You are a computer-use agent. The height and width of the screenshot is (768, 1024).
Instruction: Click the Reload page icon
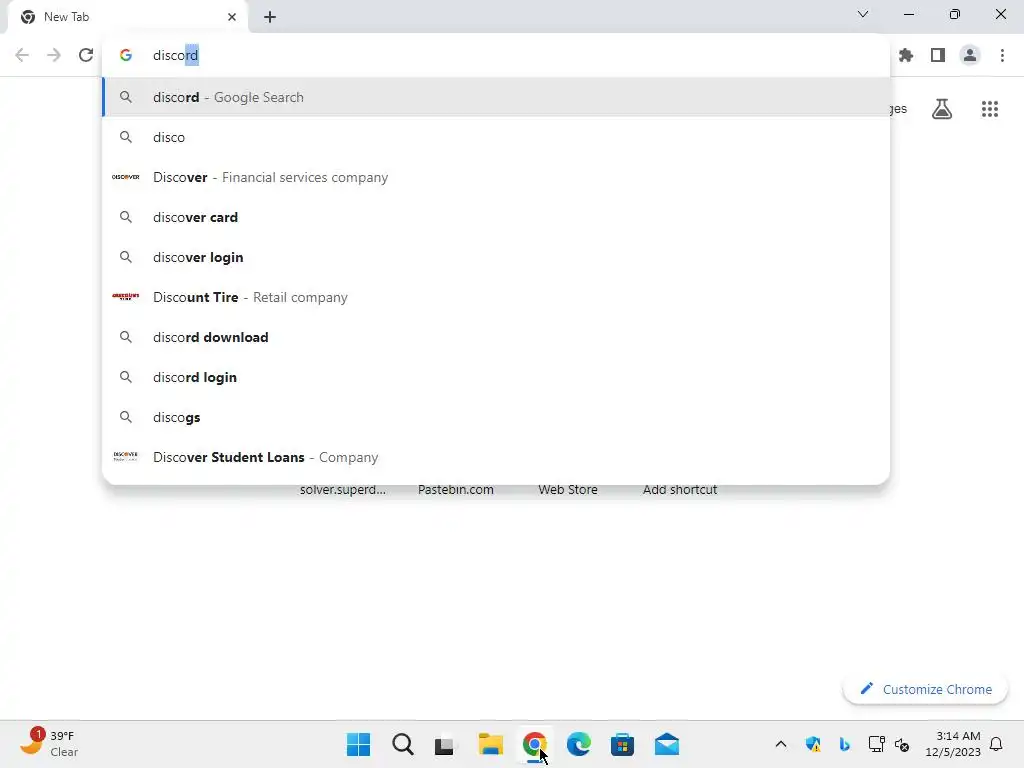pyautogui.click(x=86, y=55)
